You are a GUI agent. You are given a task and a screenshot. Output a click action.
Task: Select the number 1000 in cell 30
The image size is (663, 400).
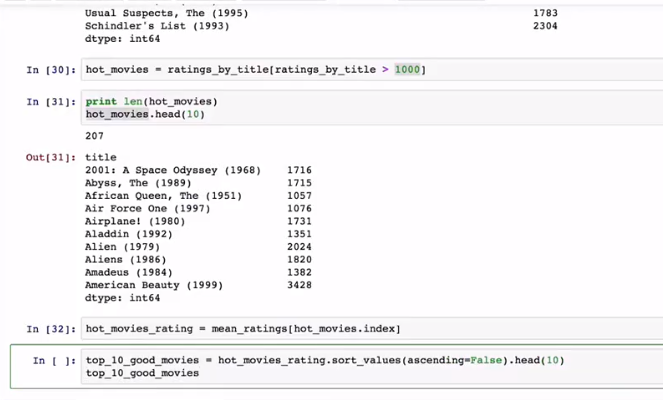click(407, 69)
